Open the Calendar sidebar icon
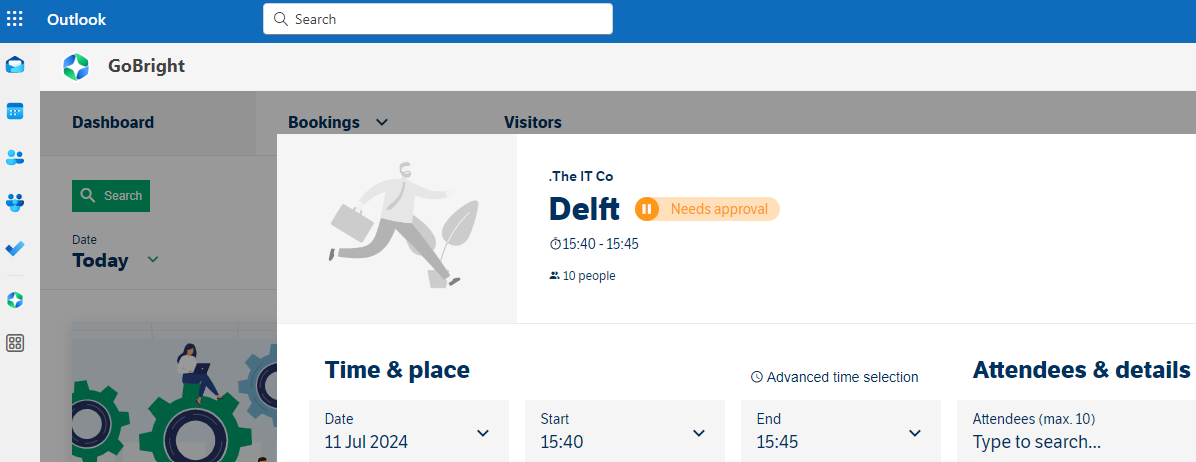Screen dimensions: 1196x462 tap(14, 111)
